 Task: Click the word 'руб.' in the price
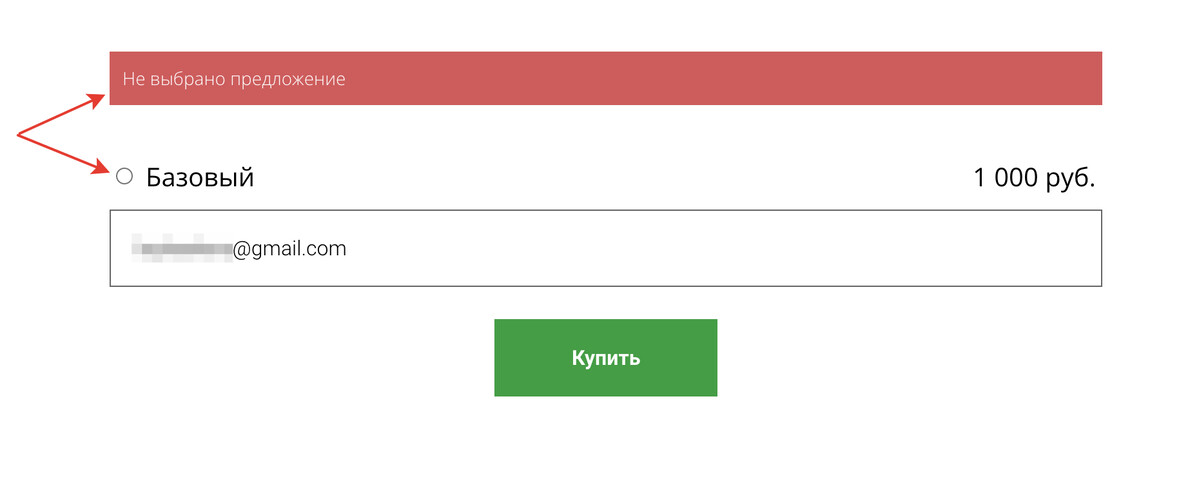(x=1072, y=179)
